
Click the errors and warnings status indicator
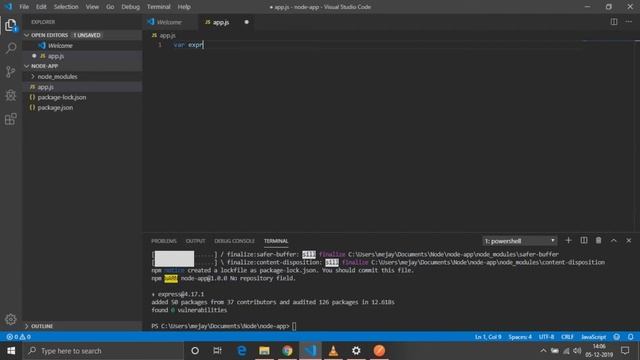coord(18,337)
